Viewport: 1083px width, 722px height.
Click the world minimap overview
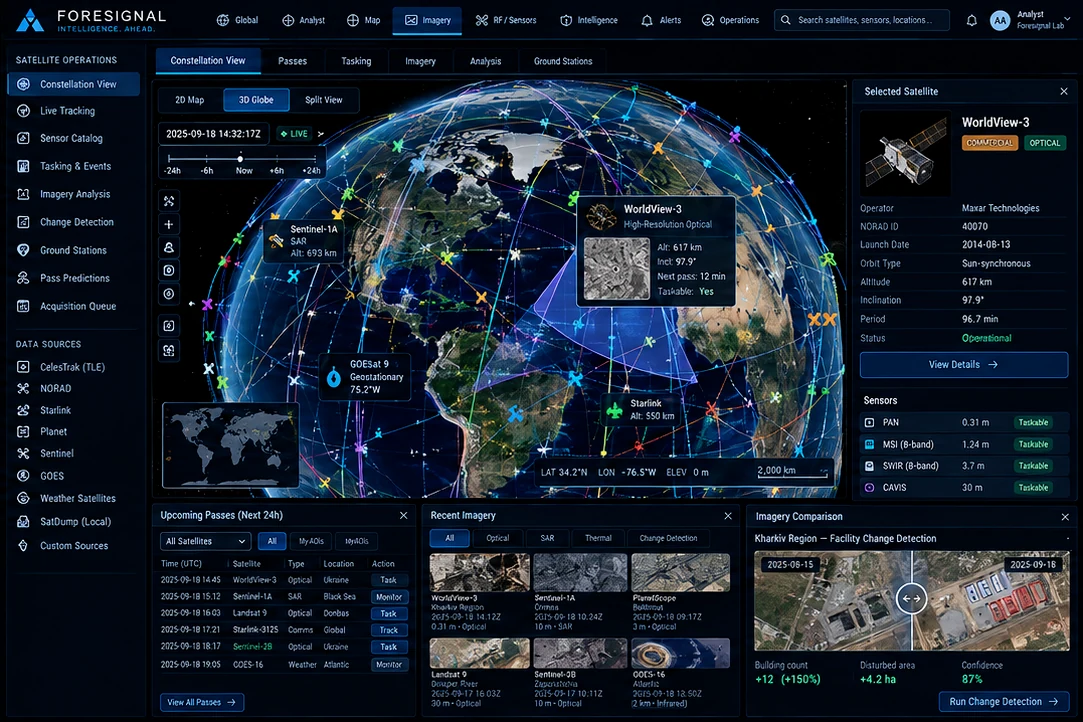pyautogui.click(x=230, y=445)
